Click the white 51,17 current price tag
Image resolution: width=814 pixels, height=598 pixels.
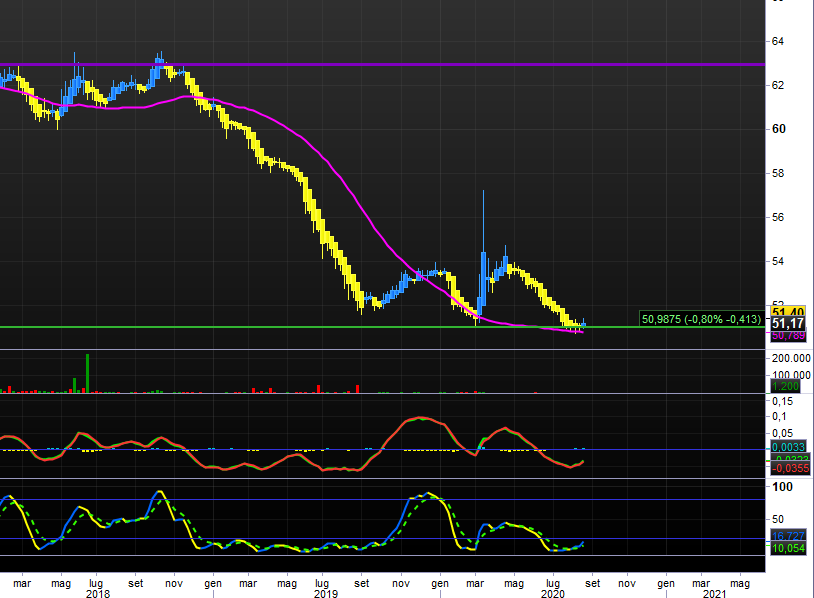click(788, 324)
